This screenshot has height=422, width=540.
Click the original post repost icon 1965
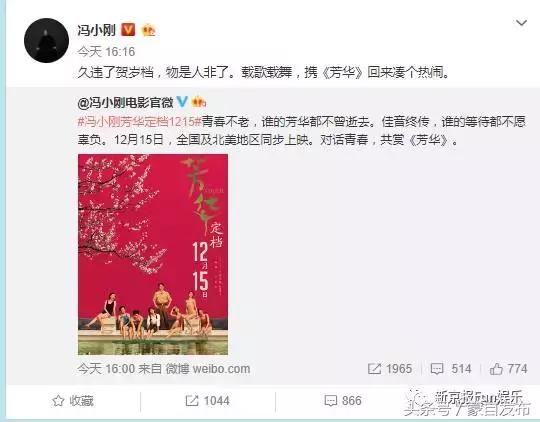[390, 369]
